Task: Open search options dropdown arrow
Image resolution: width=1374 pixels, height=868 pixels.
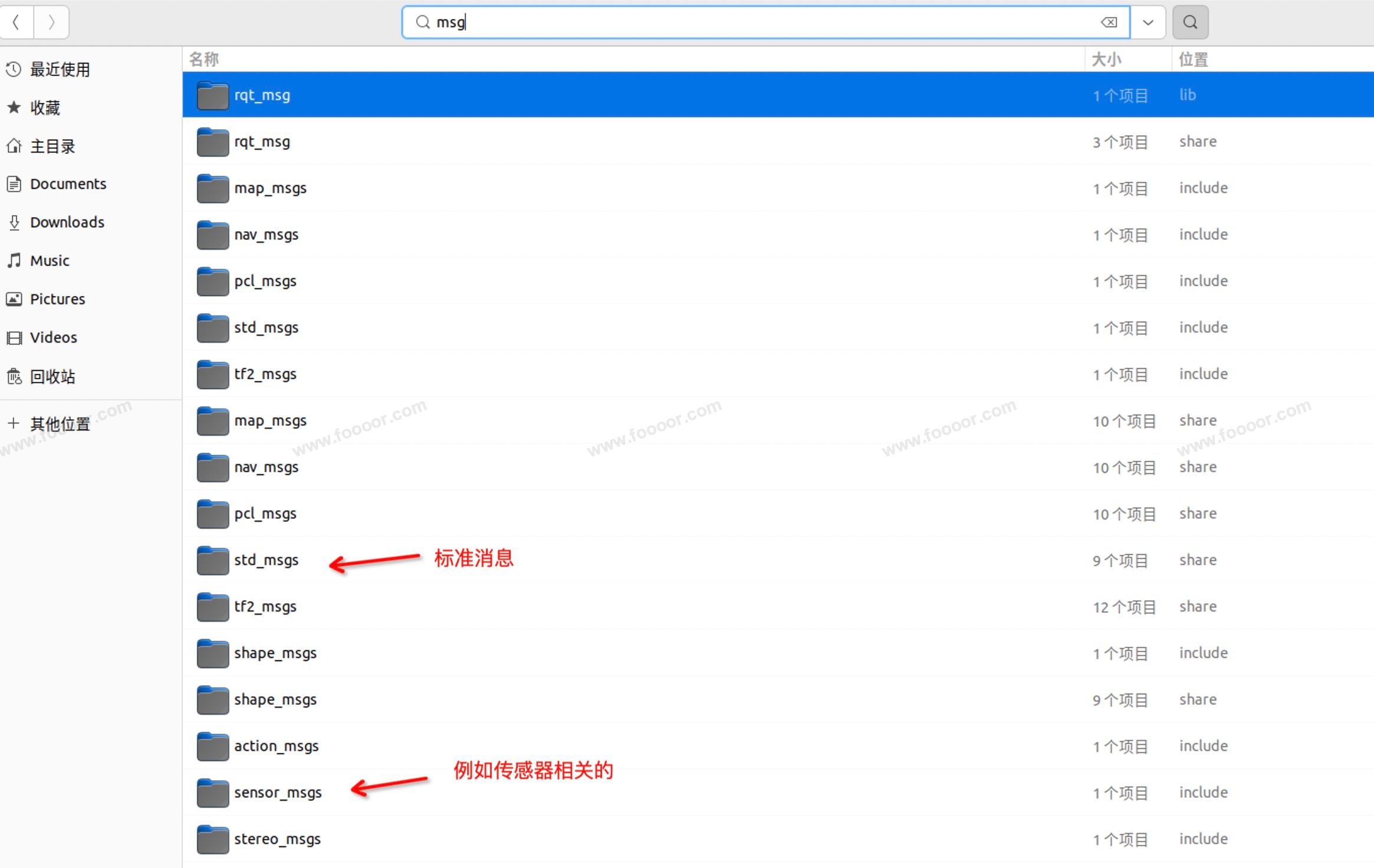Action: [x=1148, y=22]
